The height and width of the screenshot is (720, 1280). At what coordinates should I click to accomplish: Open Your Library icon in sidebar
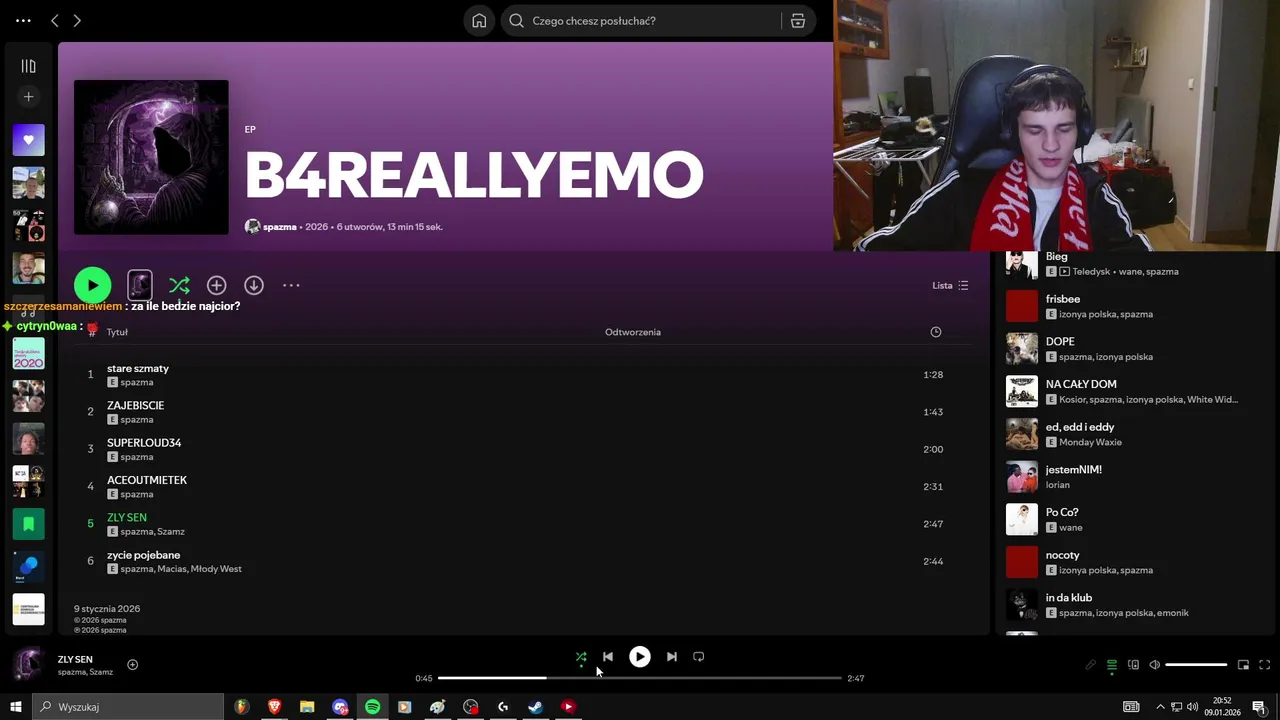tap(28, 66)
